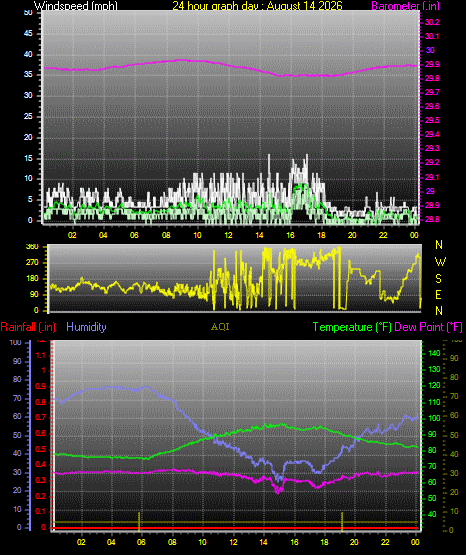Screen dimensions: 466x555
Task: Click the 'W' compass direction label
Action: click(440, 262)
